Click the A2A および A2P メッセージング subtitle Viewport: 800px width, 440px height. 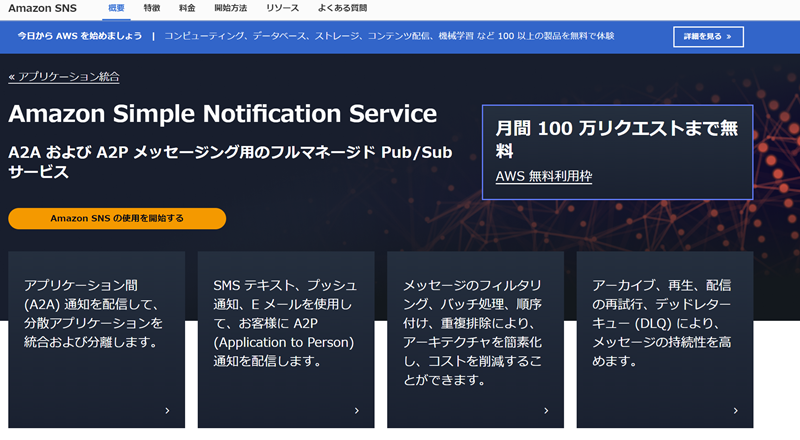coord(230,162)
